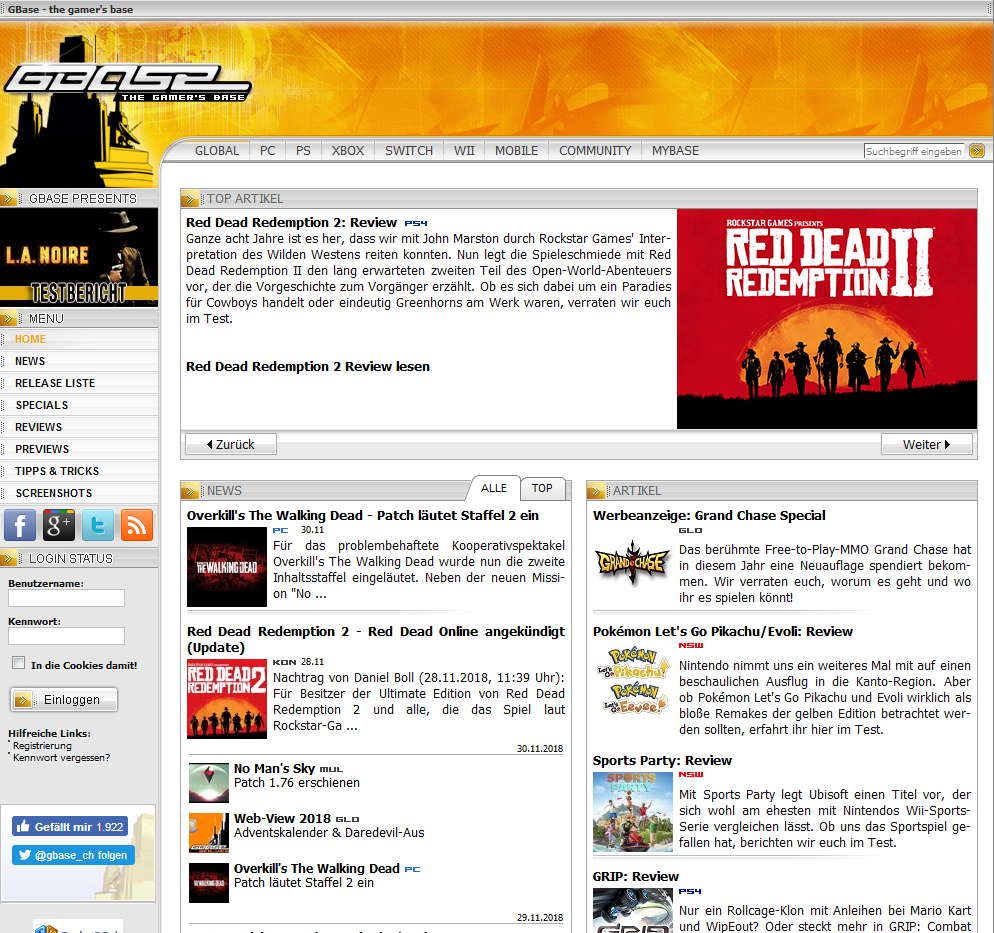Screen dimensions: 994x933
Task: Open PREVIEWS in the side menu
Action: pyautogui.click(x=79, y=449)
